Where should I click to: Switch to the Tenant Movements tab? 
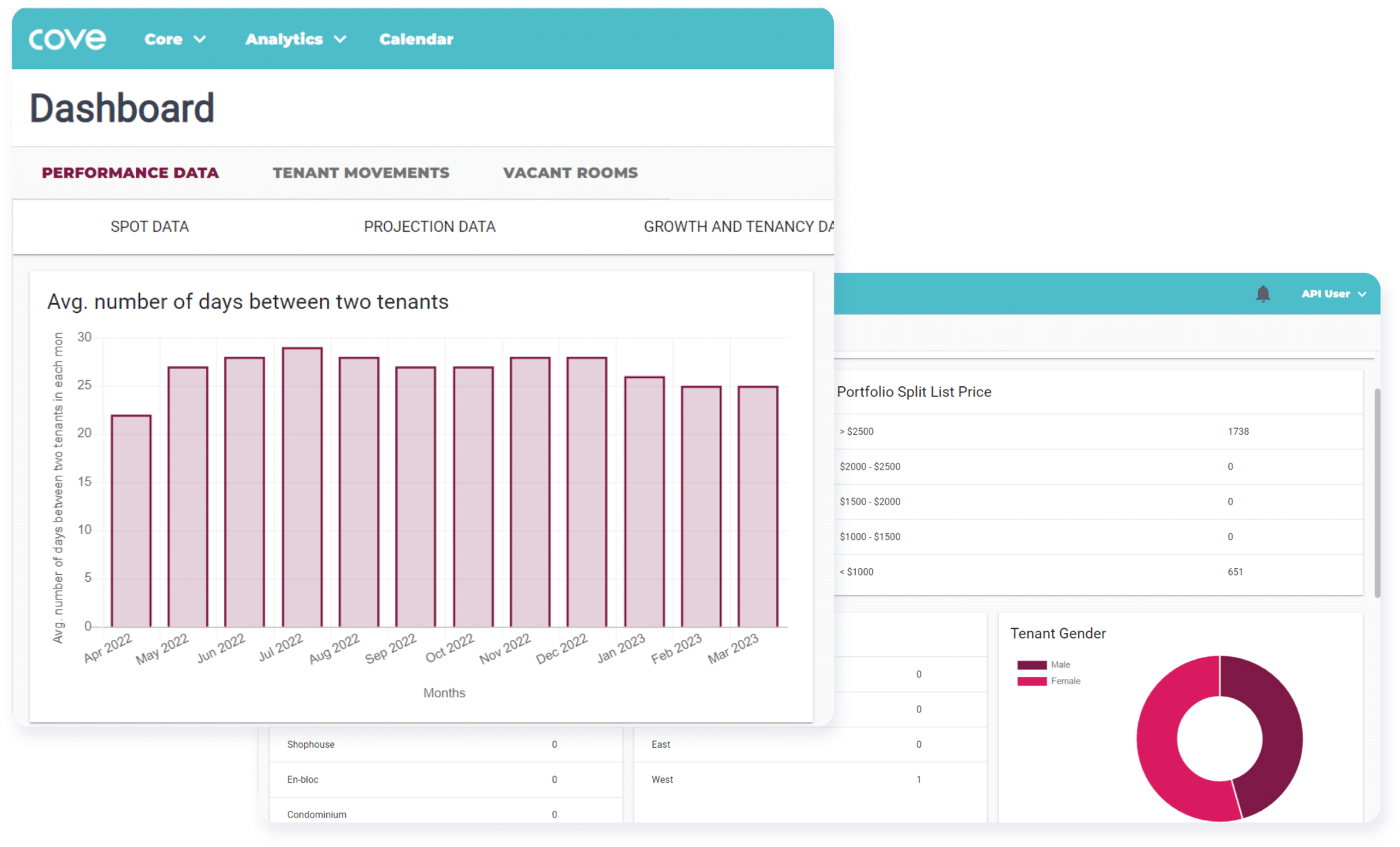coord(361,173)
